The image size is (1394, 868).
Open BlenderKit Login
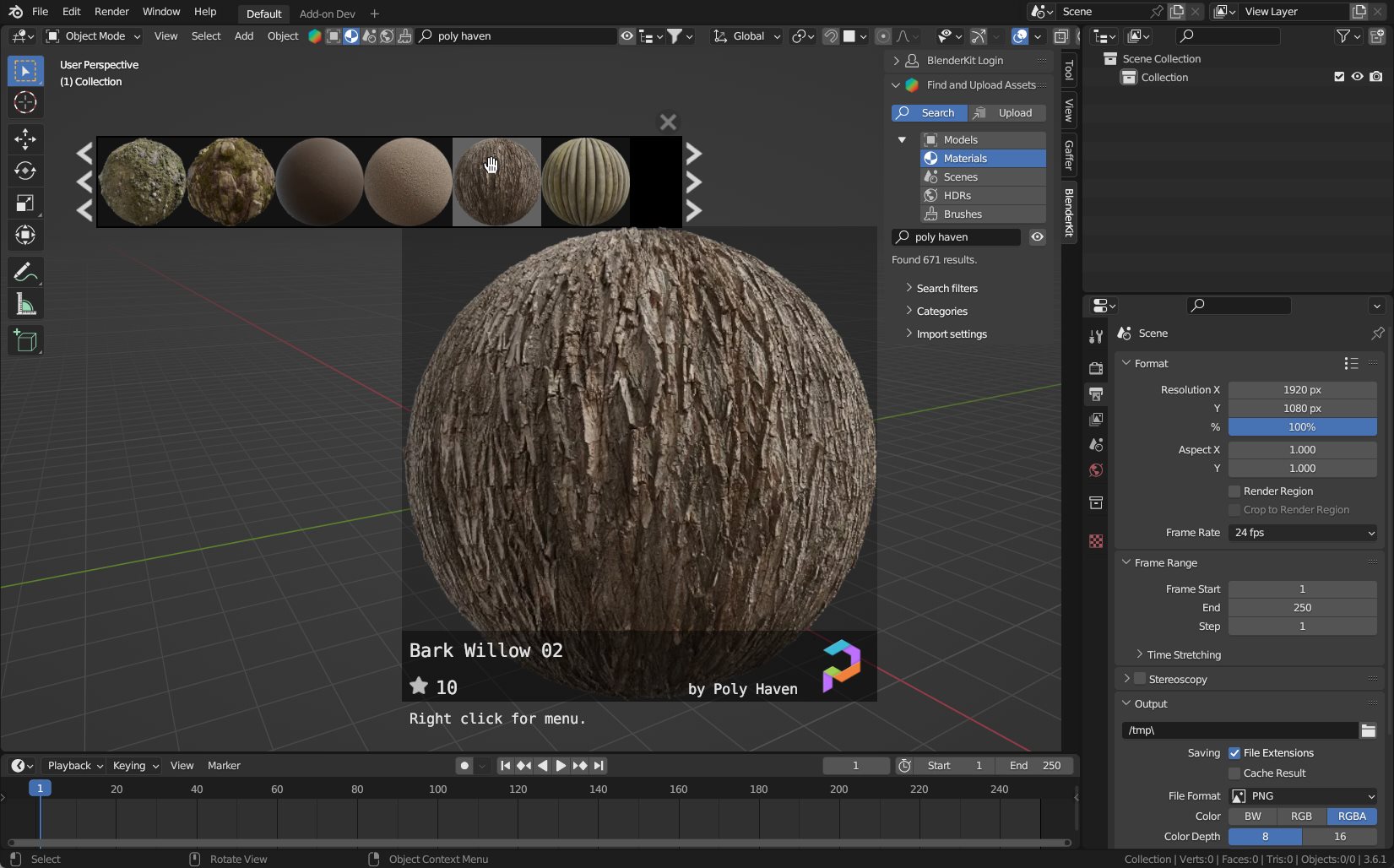[964, 60]
